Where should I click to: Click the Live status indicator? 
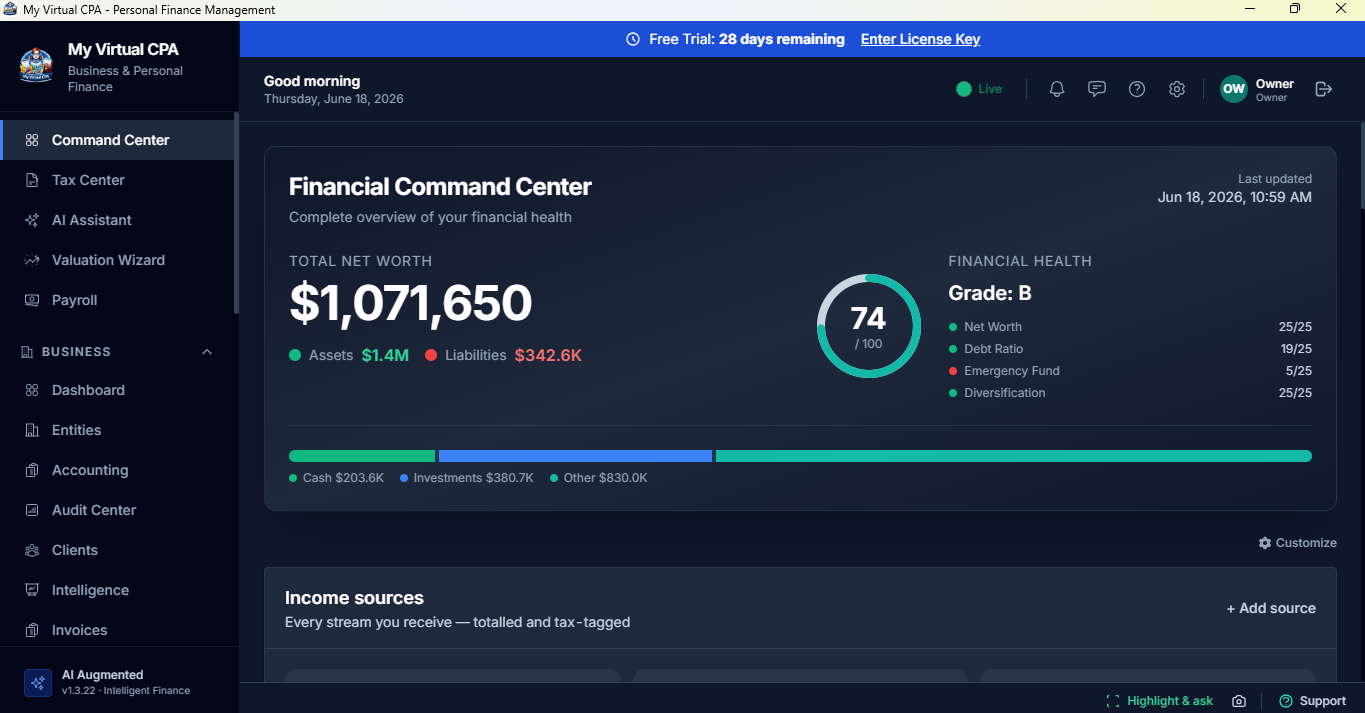pos(979,89)
